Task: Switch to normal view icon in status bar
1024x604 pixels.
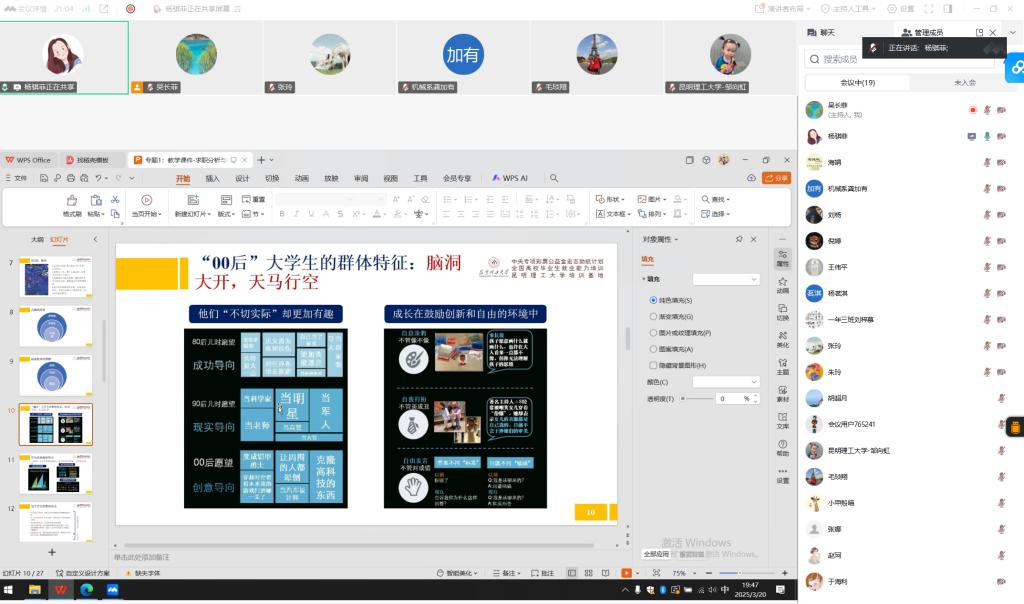Action: [x=572, y=573]
